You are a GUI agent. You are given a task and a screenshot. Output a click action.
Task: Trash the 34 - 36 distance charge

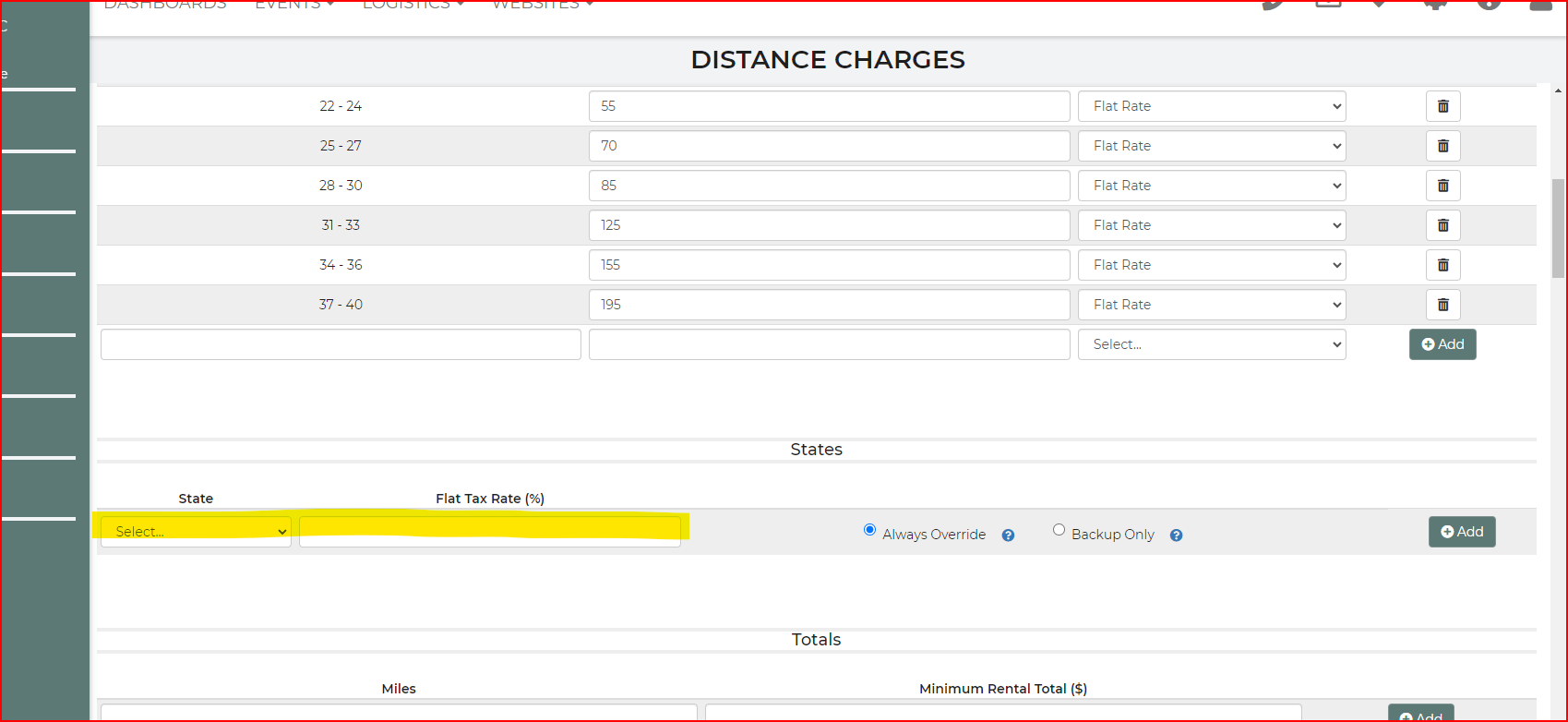tap(1442, 265)
